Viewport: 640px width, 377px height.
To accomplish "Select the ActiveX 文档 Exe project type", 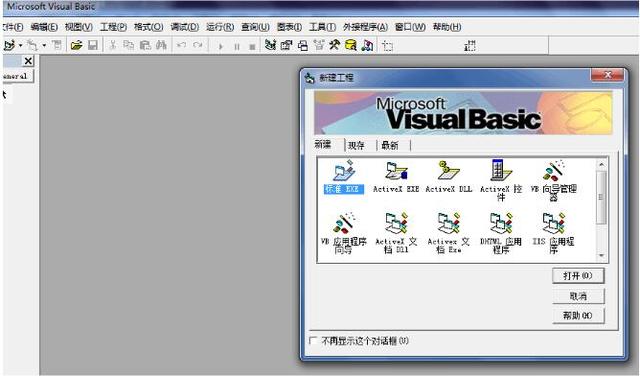I will click(449, 233).
